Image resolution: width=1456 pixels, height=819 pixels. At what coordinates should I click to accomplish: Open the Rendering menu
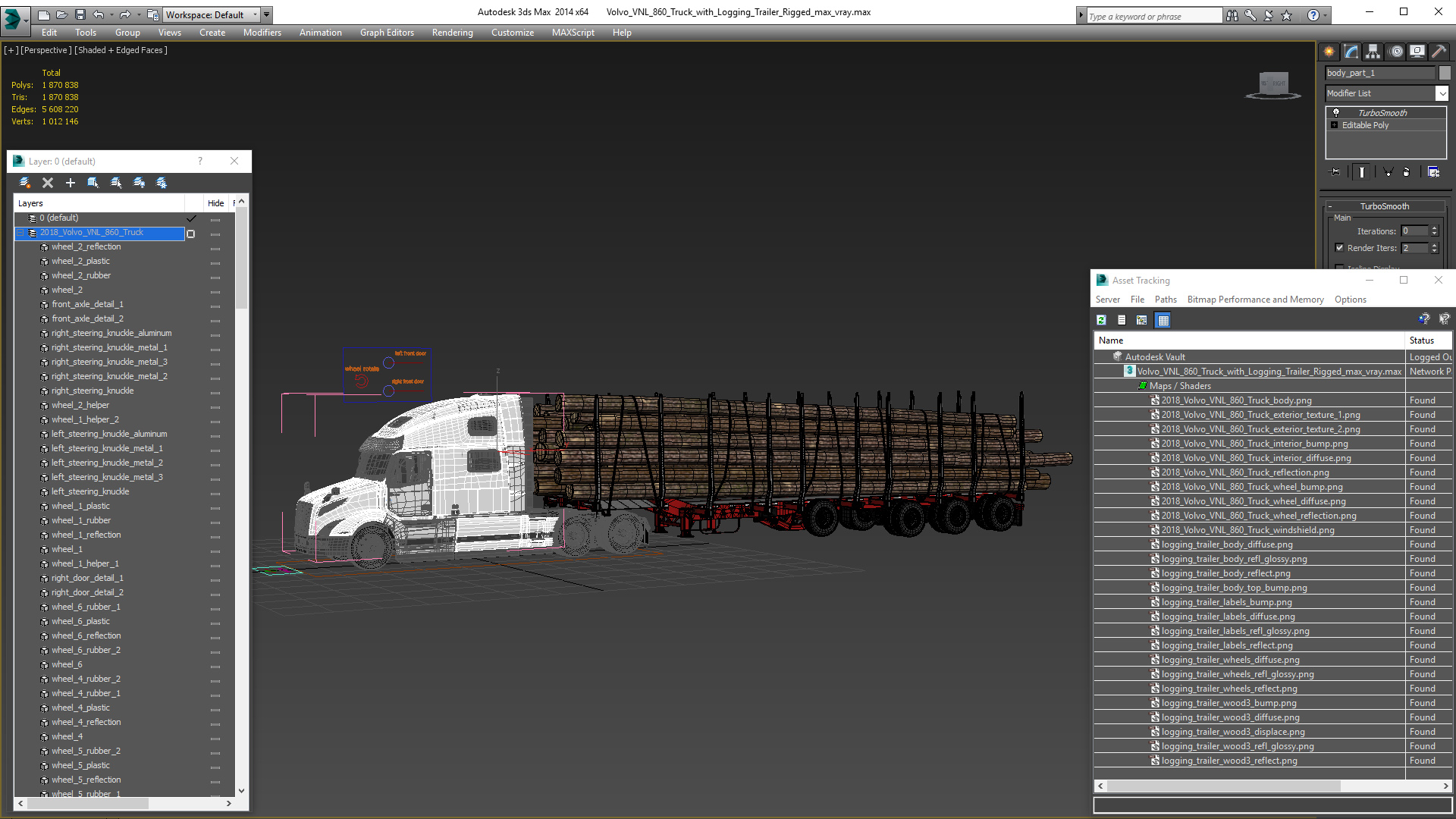tap(452, 33)
